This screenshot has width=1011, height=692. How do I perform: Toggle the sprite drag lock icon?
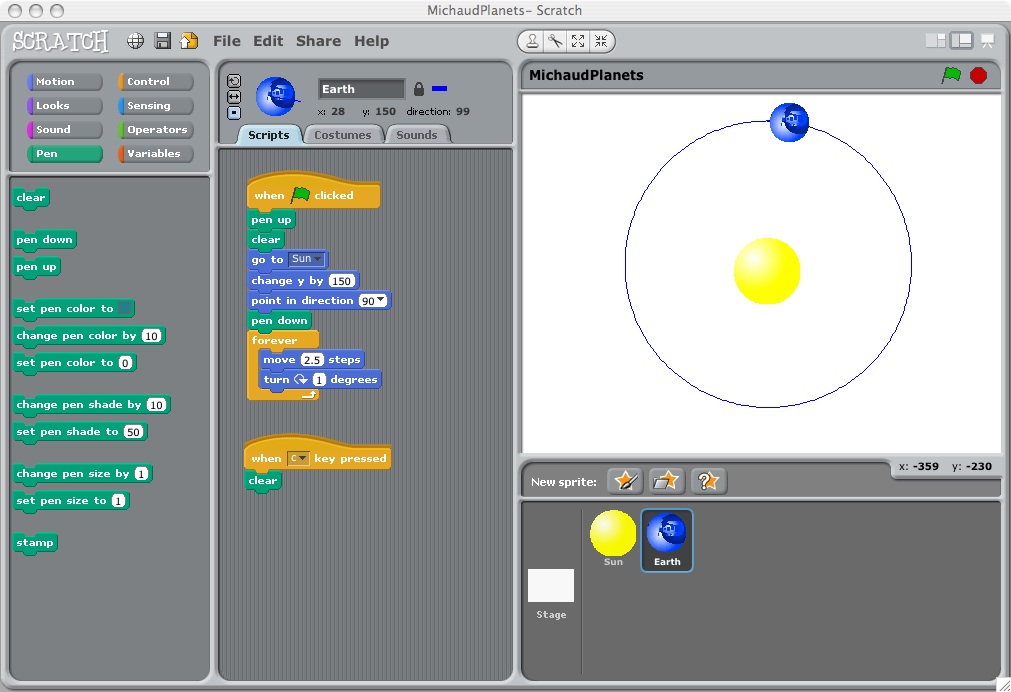tap(418, 89)
